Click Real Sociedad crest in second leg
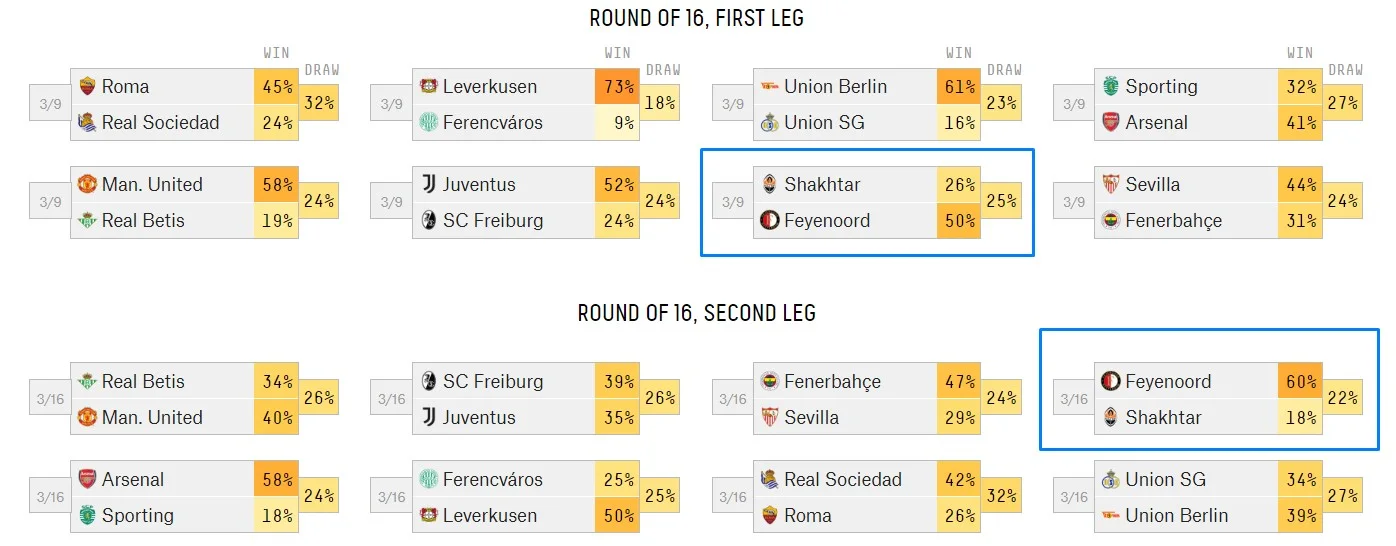 [x=770, y=479]
